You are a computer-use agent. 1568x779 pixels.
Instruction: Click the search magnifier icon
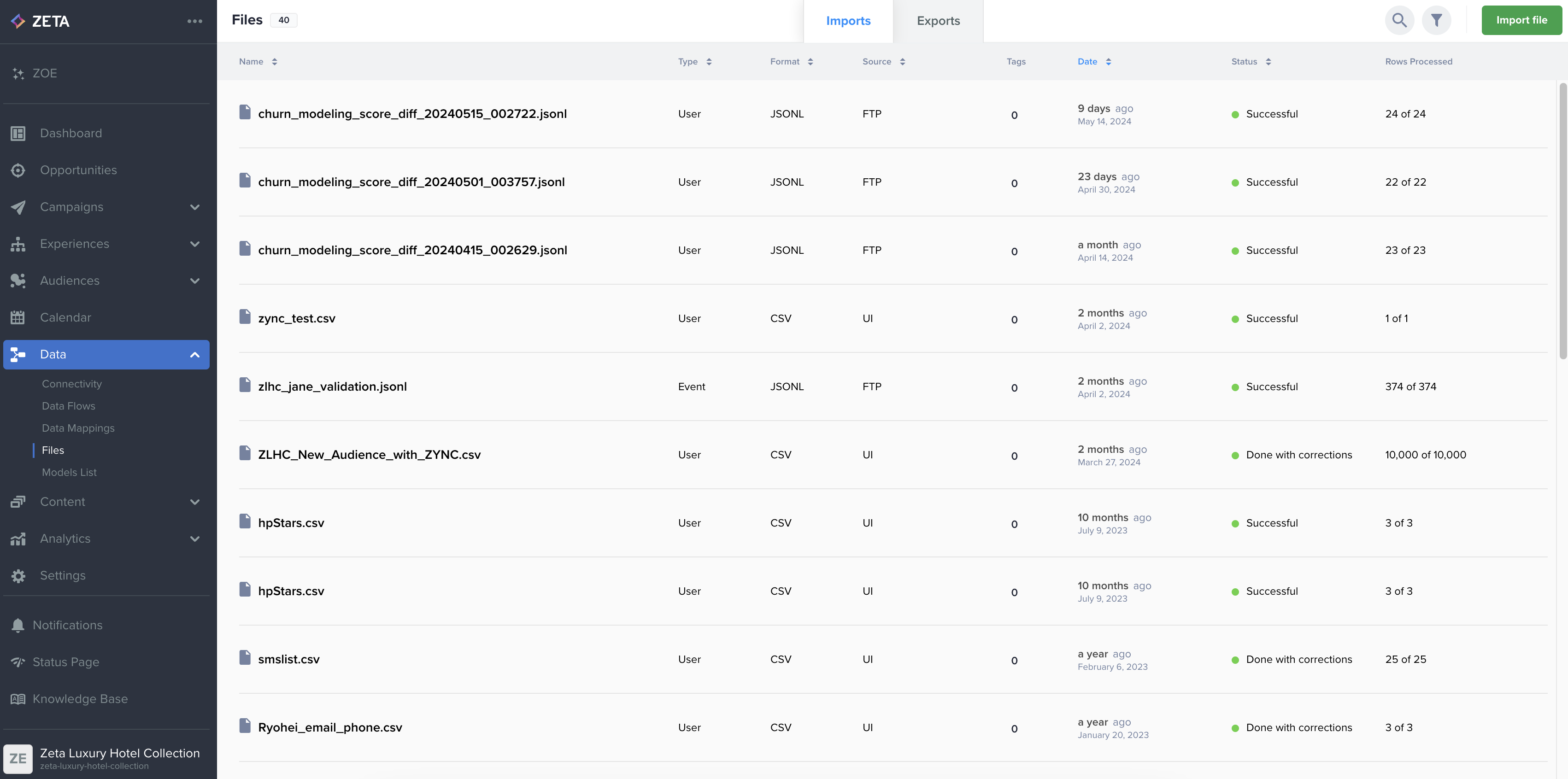1399,21
